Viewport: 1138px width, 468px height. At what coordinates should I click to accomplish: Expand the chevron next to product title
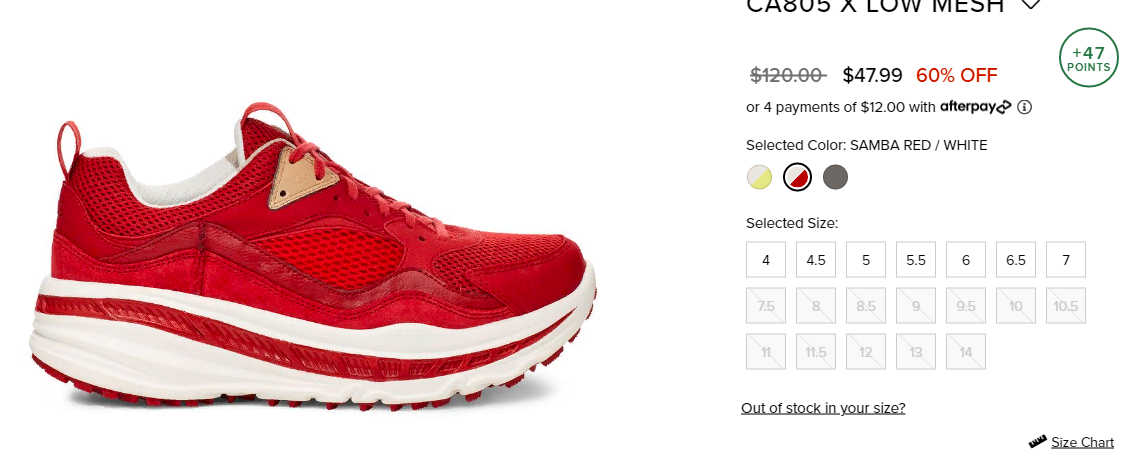pyautogui.click(x=1031, y=4)
